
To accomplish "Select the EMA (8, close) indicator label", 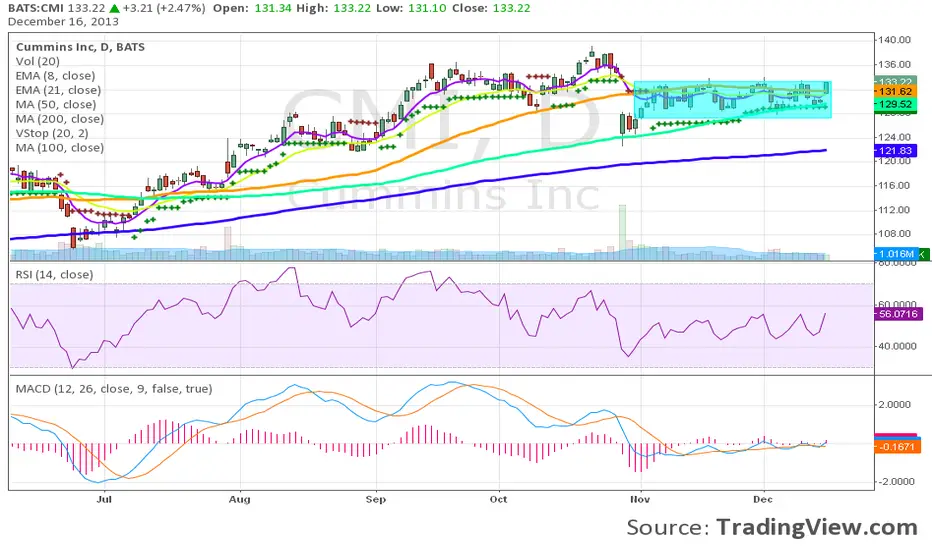I will click(x=55, y=76).
